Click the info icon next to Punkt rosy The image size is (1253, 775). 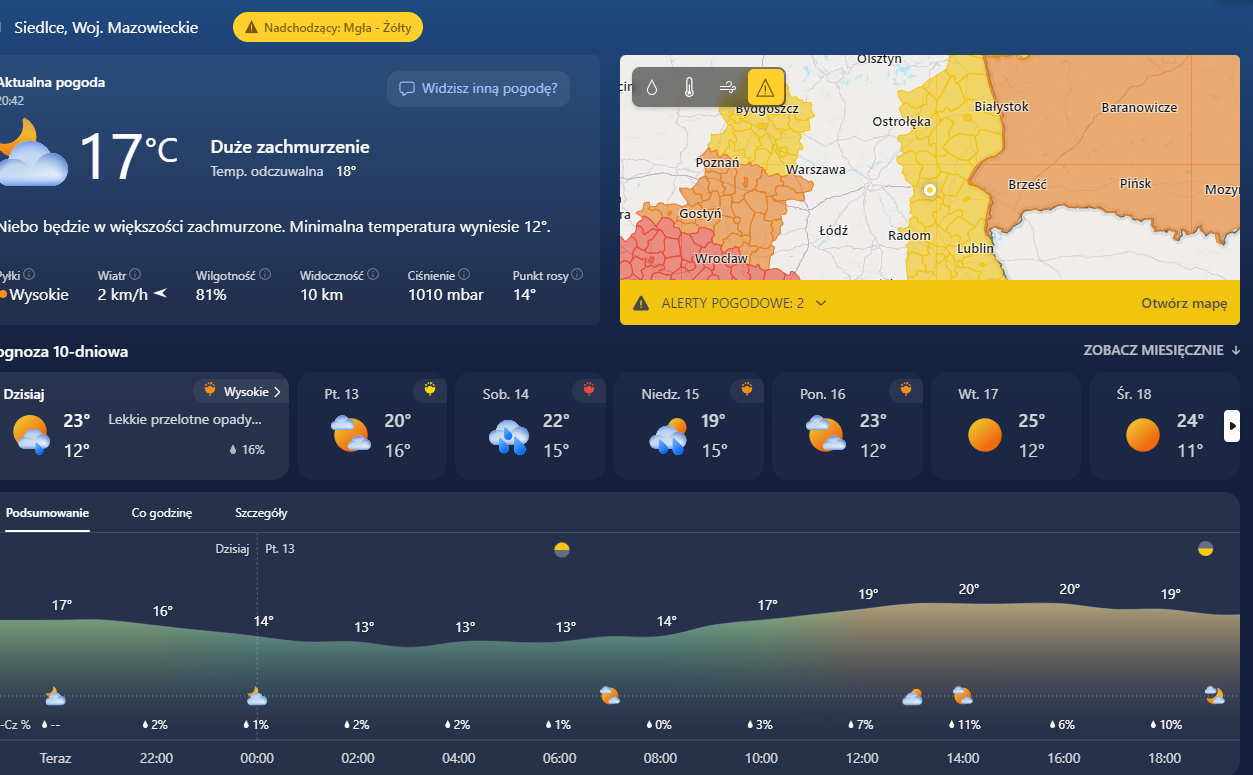(577, 274)
